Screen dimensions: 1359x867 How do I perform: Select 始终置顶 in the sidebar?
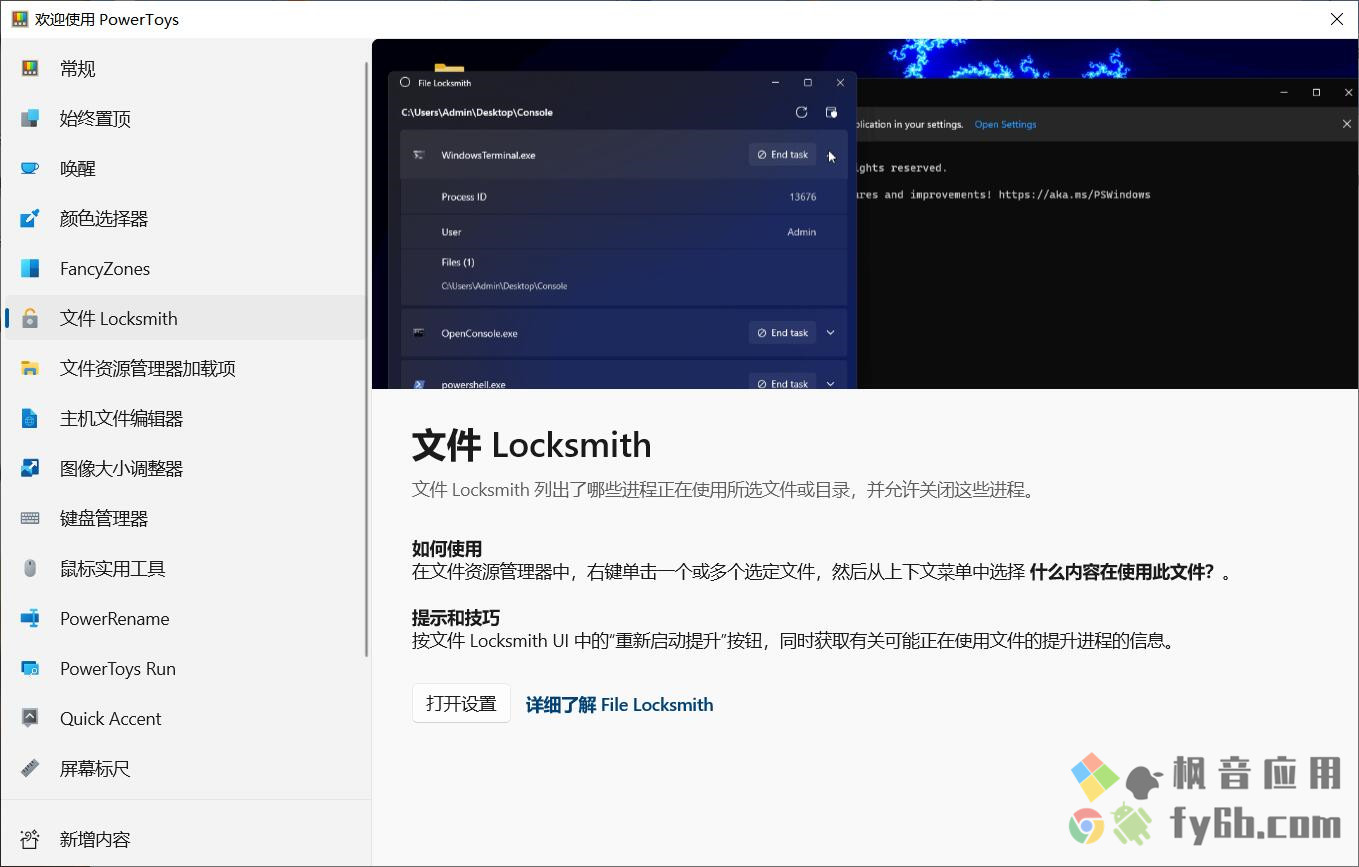(x=186, y=119)
